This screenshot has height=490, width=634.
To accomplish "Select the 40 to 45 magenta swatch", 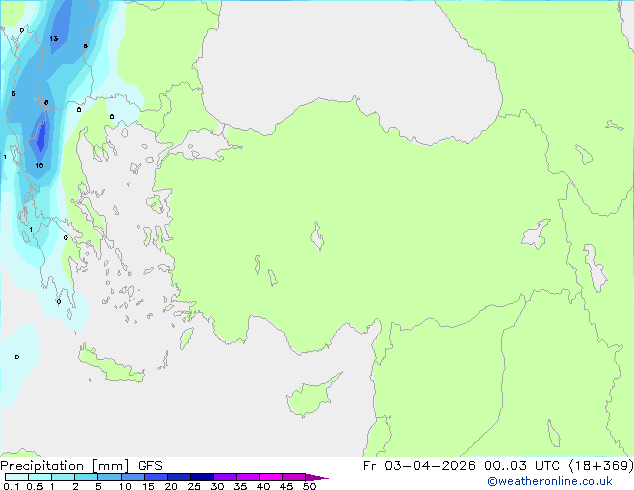I will pyautogui.click(x=271, y=477).
